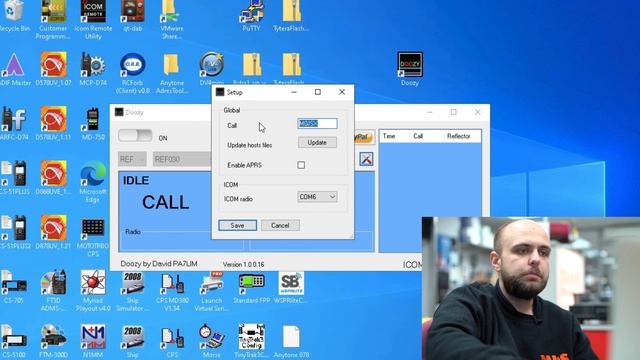Click the Call input field
640x360 pixels.
317,123
